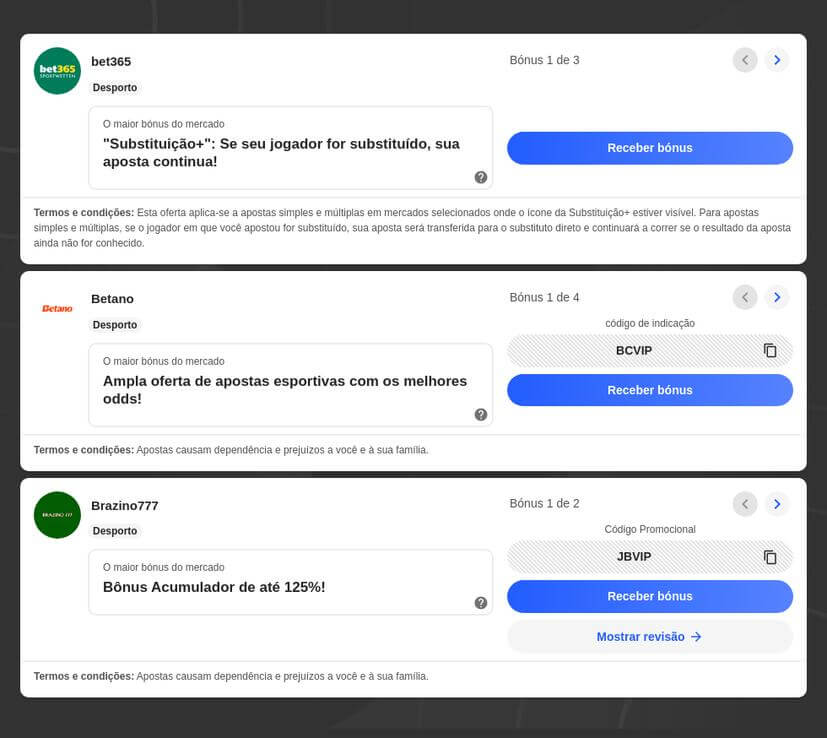Advance to next Brazino777 bonus

(777, 504)
